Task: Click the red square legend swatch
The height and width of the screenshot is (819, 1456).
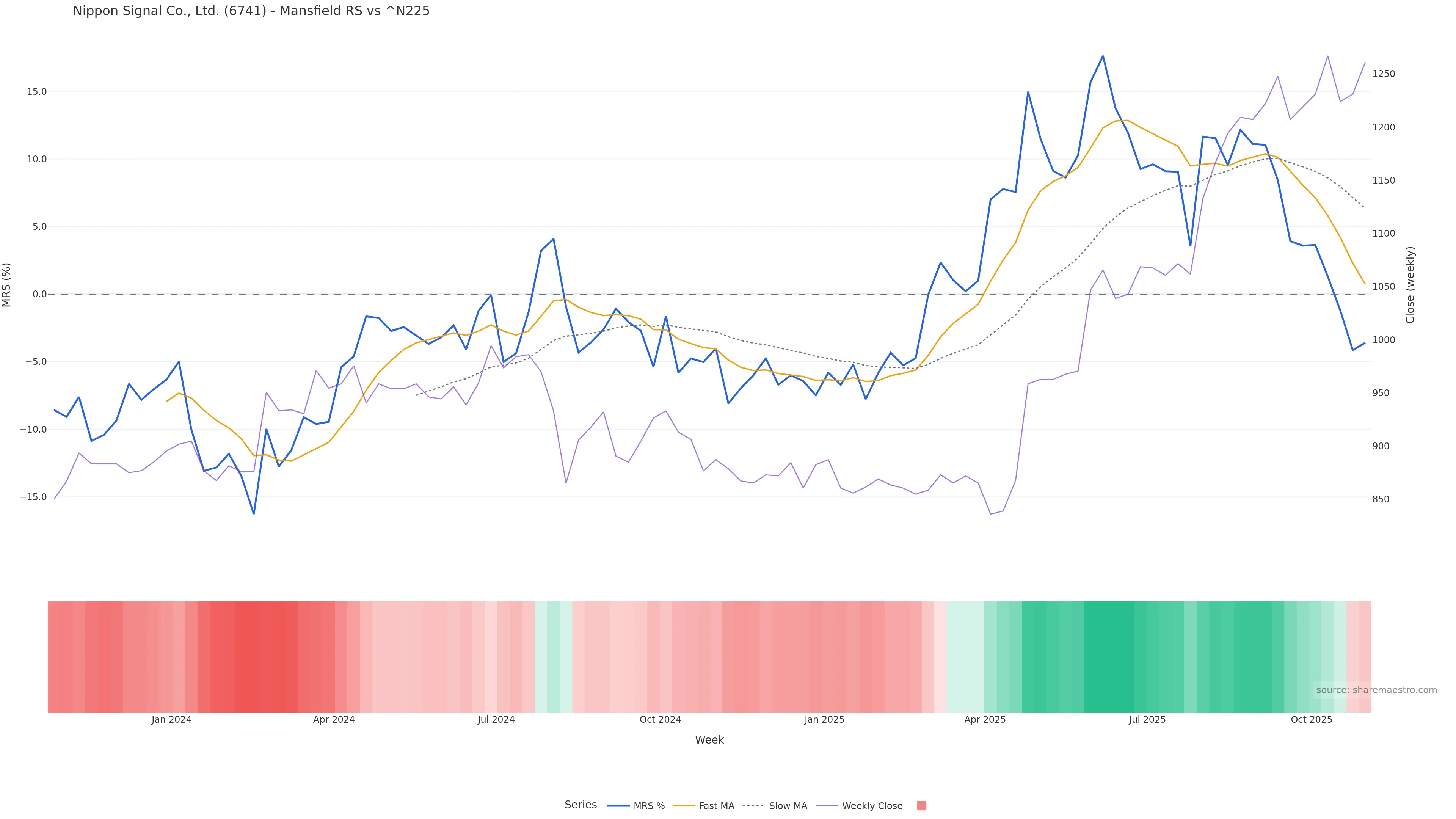Action: pos(921,806)
